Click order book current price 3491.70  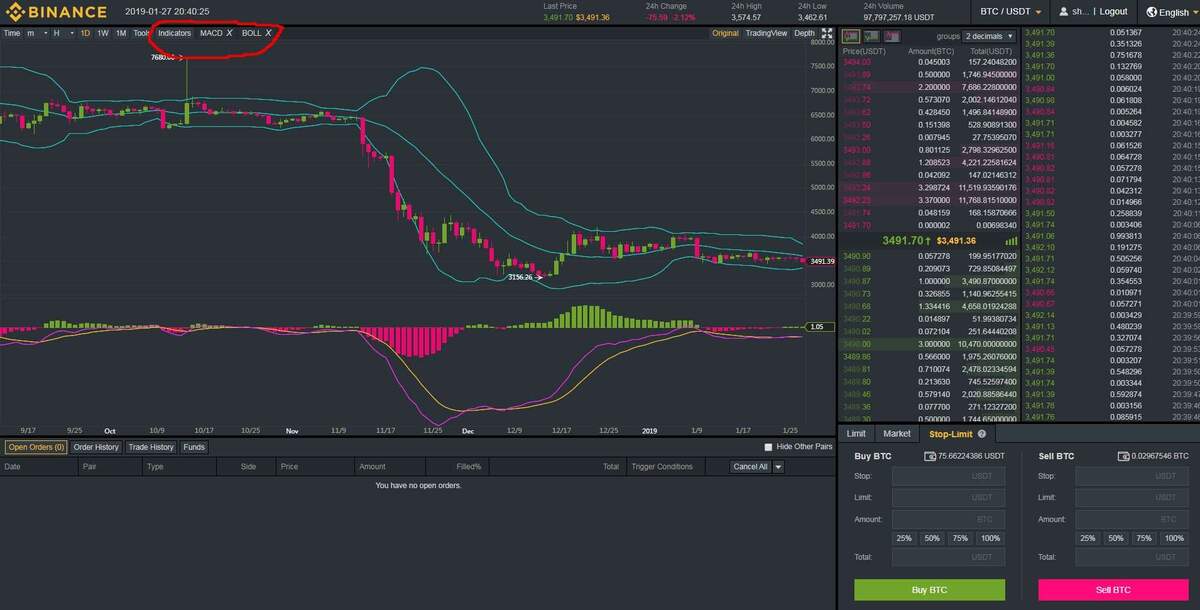(x=906, y=241)
